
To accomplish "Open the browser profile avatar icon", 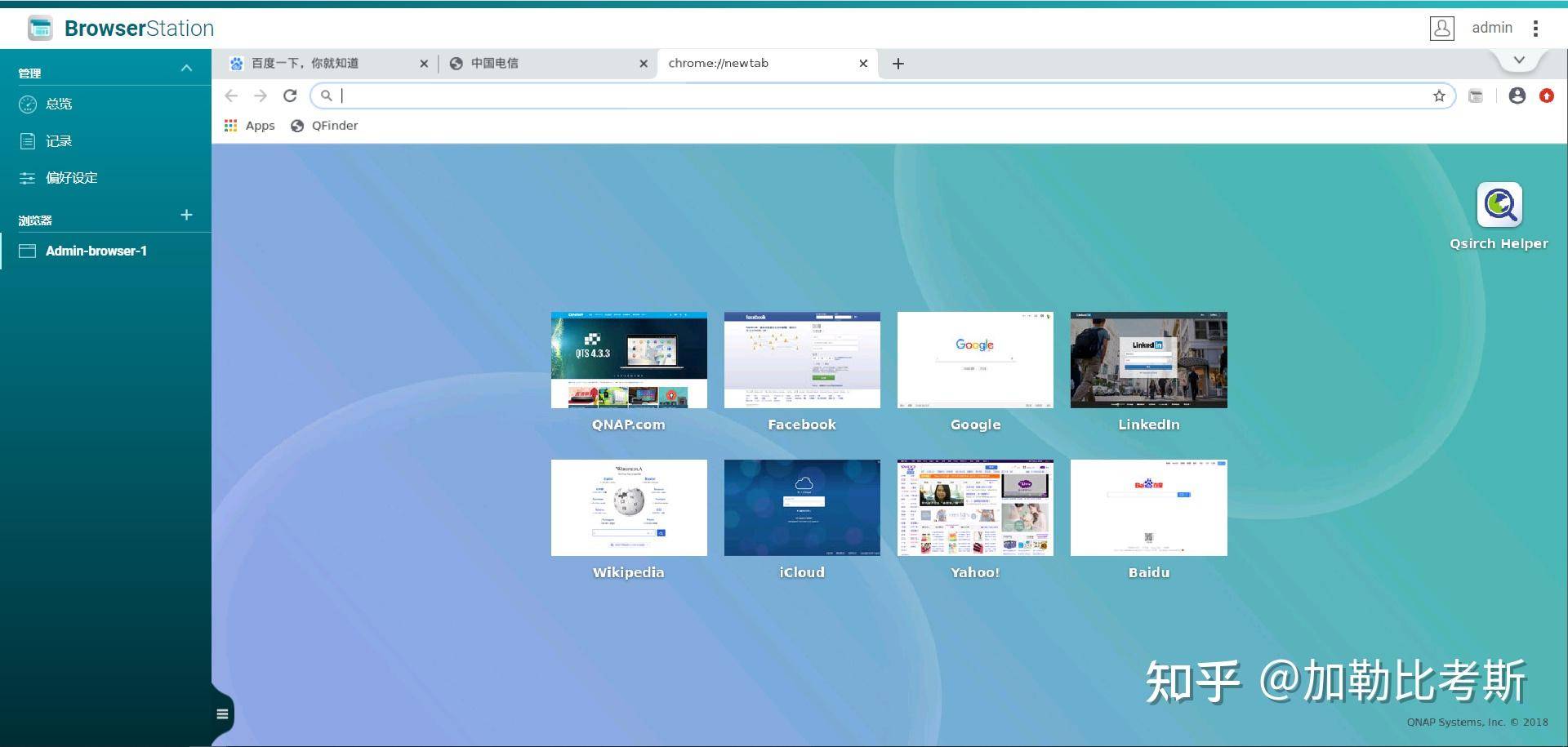I will pyautogui.click(x=1517, y=96).
